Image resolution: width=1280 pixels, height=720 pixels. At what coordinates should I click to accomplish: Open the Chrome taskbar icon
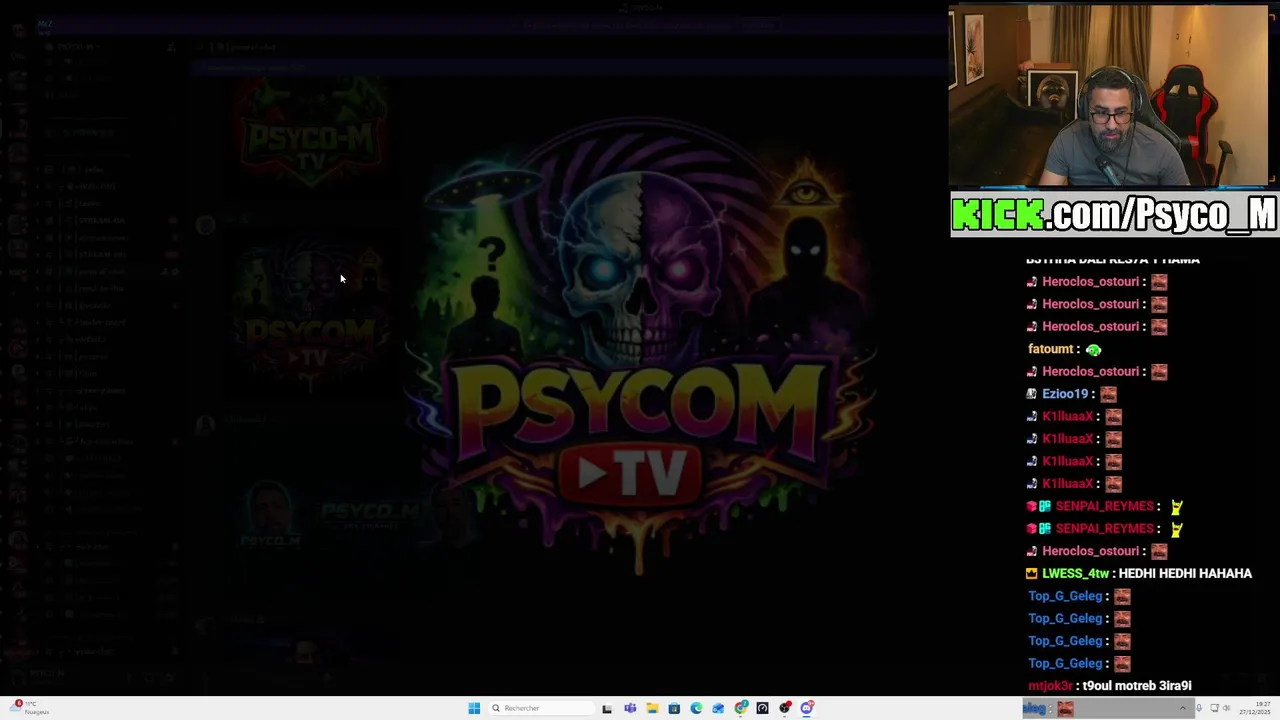741,708
